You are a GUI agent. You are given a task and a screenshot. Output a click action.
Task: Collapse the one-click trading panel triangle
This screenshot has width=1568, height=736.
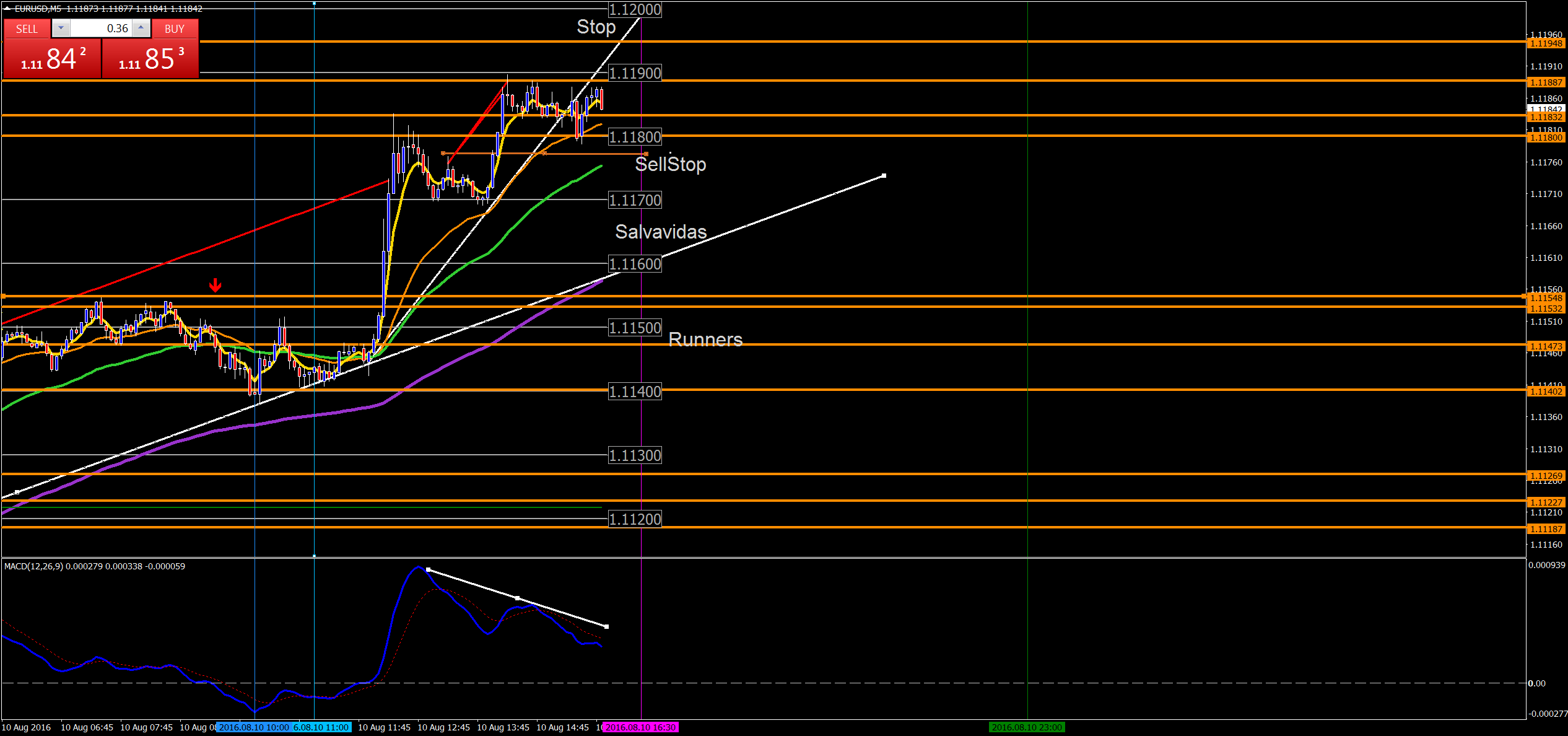pos(7,9)
